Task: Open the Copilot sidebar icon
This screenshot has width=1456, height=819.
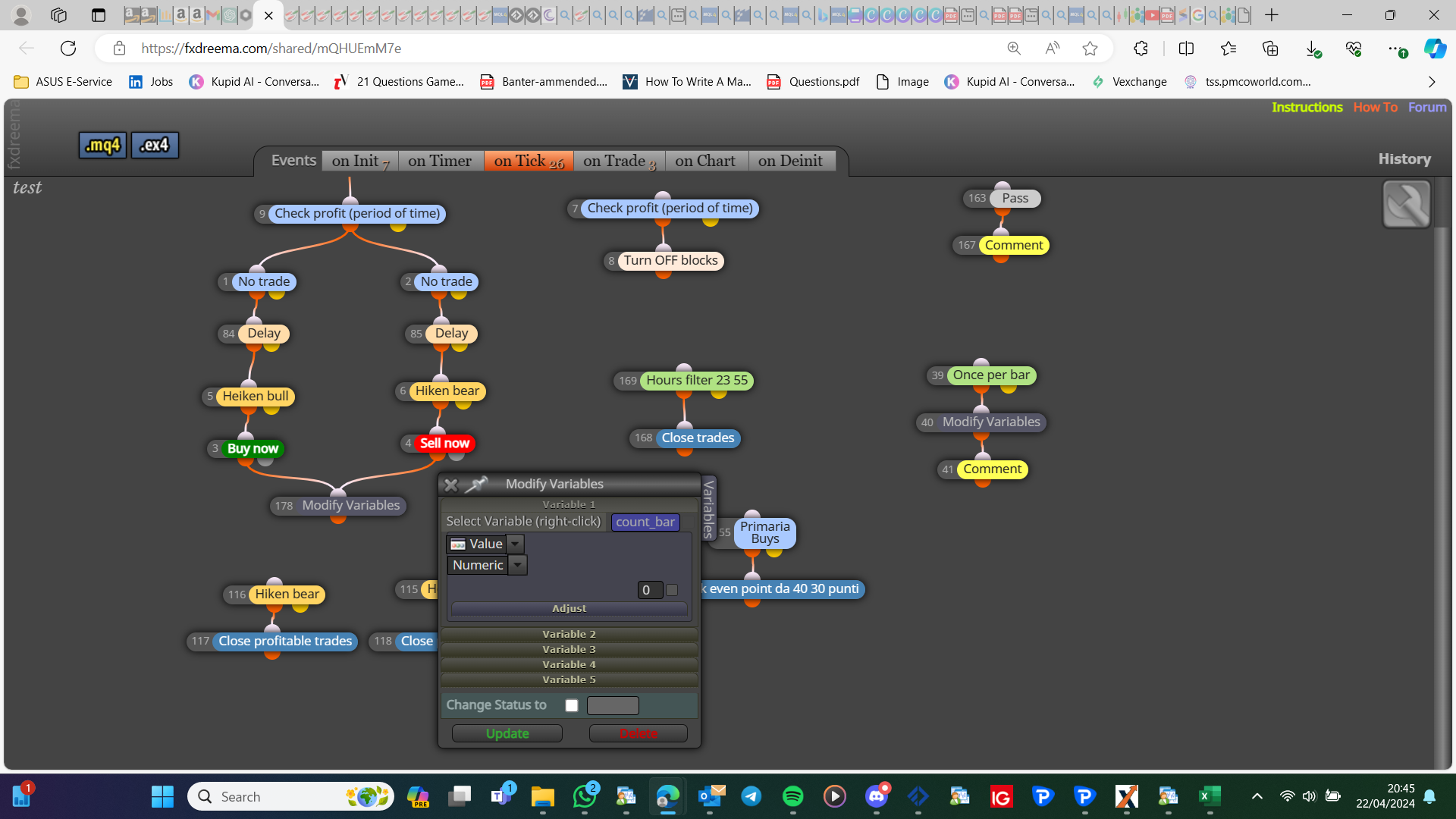Action: click(1435, 49)
